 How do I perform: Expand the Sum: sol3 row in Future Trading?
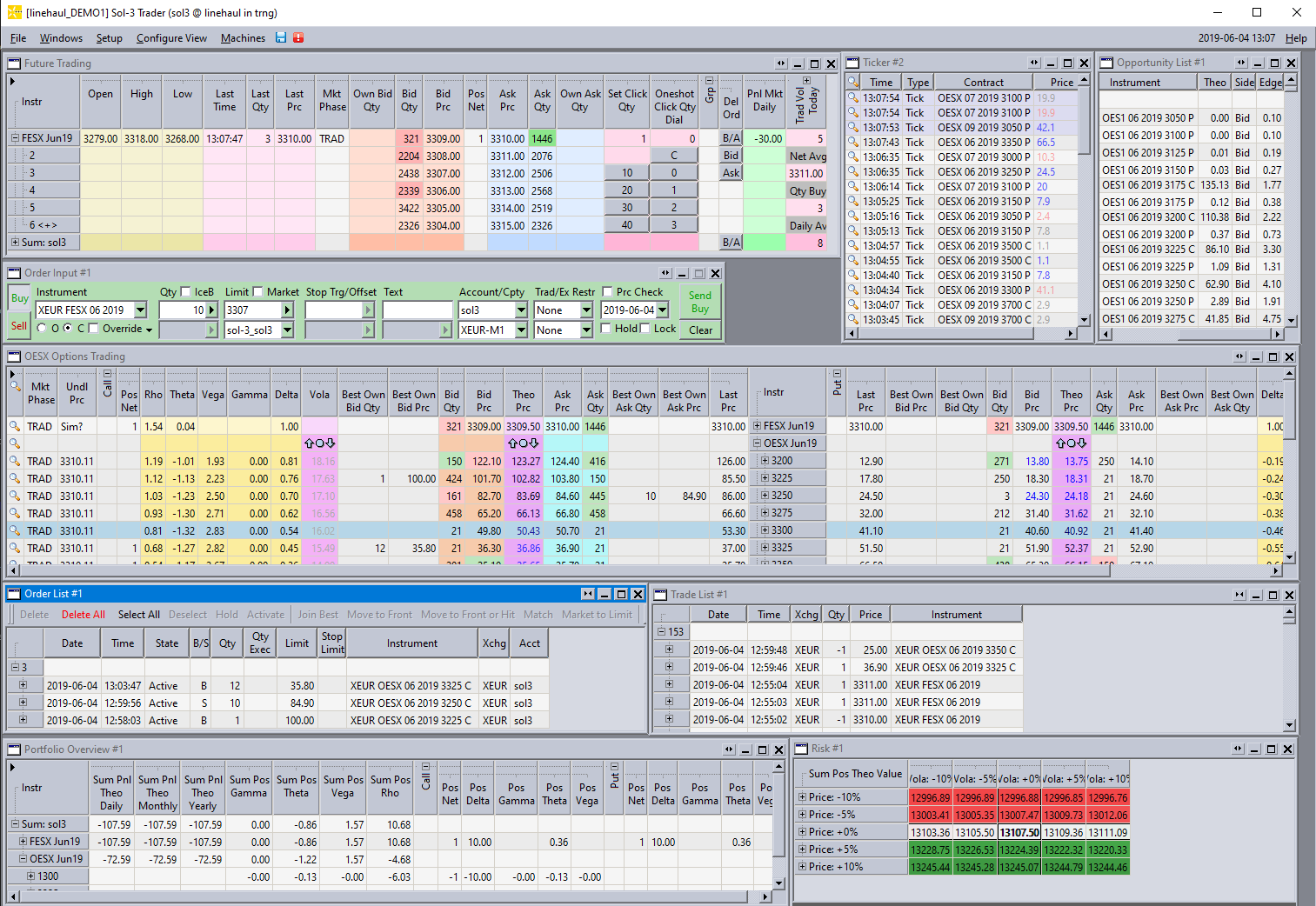tap(15, 243)
